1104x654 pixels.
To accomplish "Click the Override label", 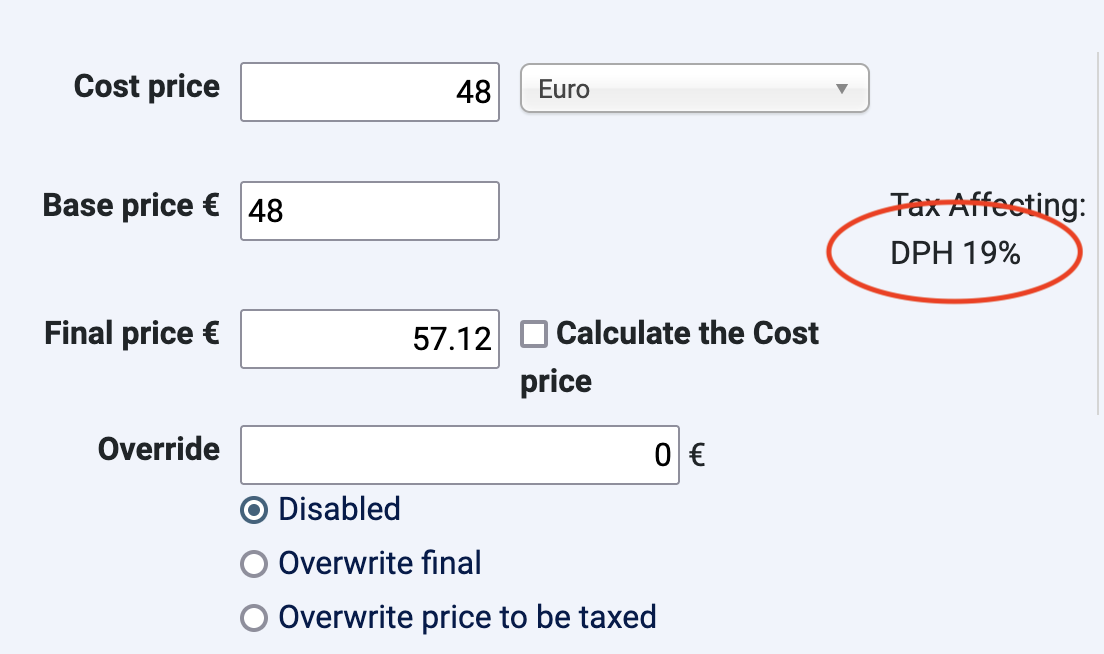I will pos(159,449).
